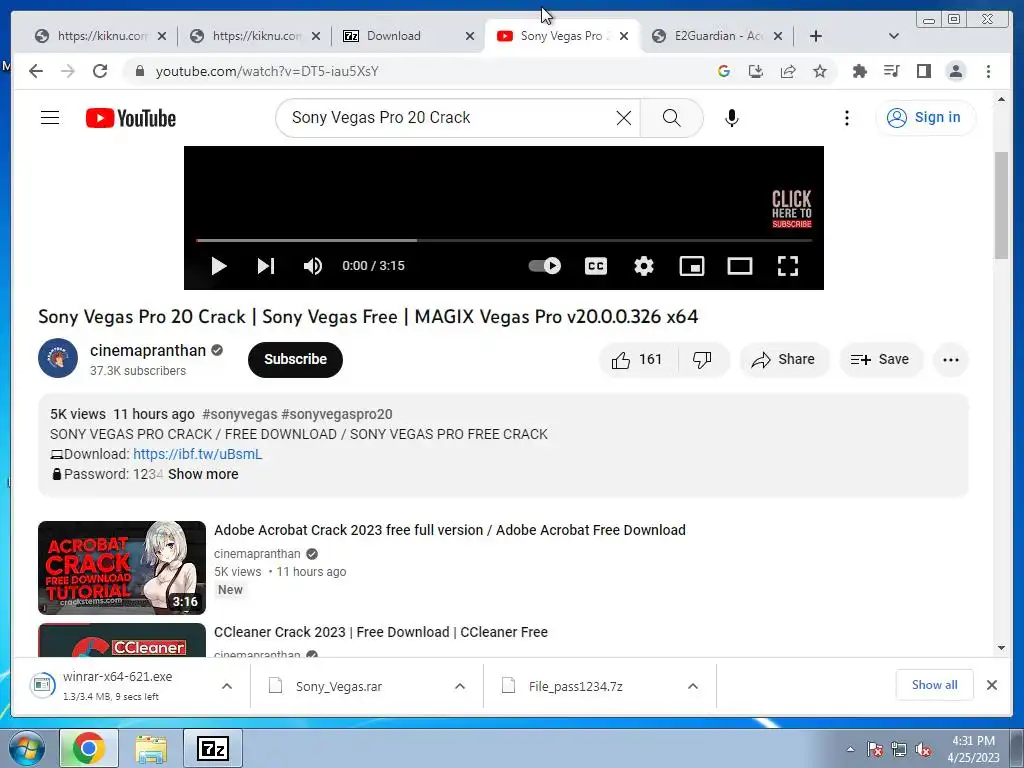1024x768 pixels.
Task: Click the address bar URL
Action: pos(267,71)
